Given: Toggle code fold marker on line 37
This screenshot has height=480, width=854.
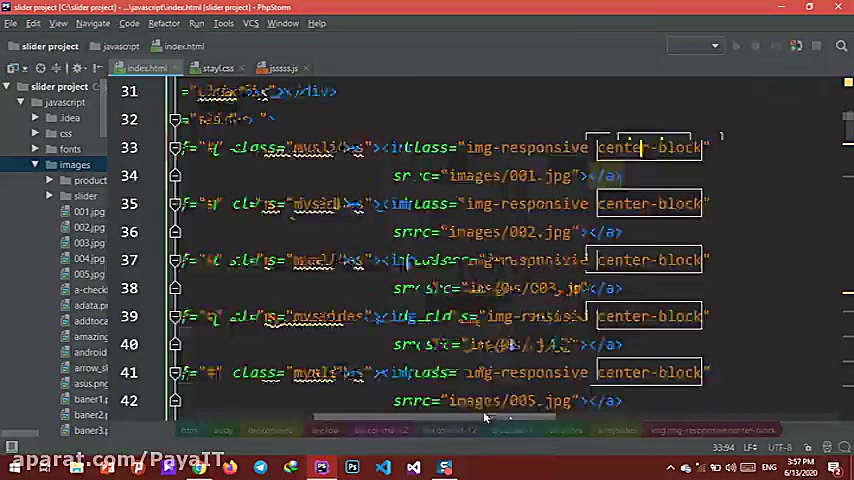Looking at the screenshot, I should [x=175, y=260].
